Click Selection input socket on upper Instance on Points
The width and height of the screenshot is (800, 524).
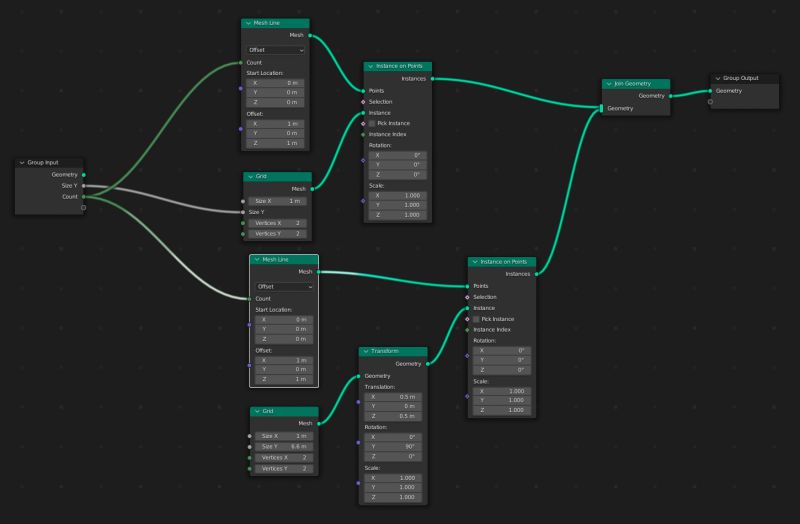(363, 102)
